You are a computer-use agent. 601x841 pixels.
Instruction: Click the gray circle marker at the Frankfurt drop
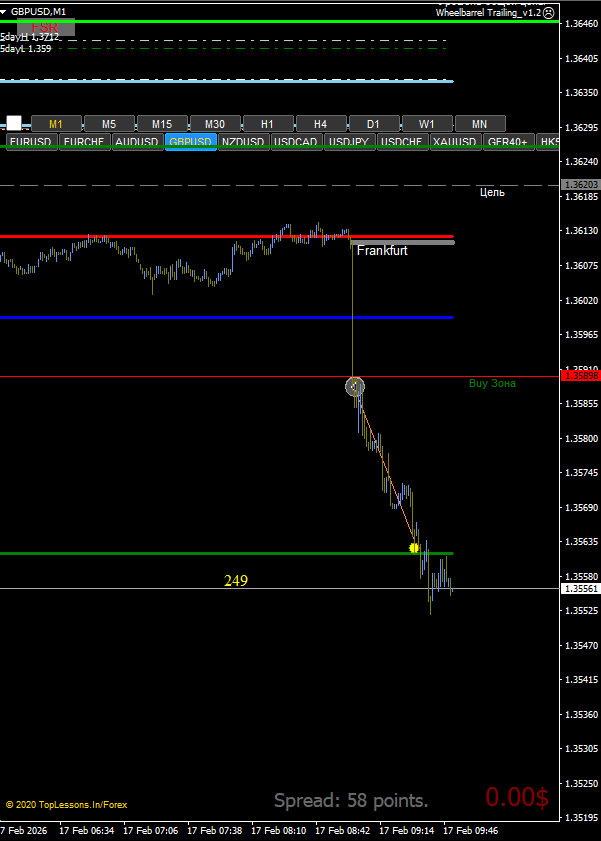point(355,386)
